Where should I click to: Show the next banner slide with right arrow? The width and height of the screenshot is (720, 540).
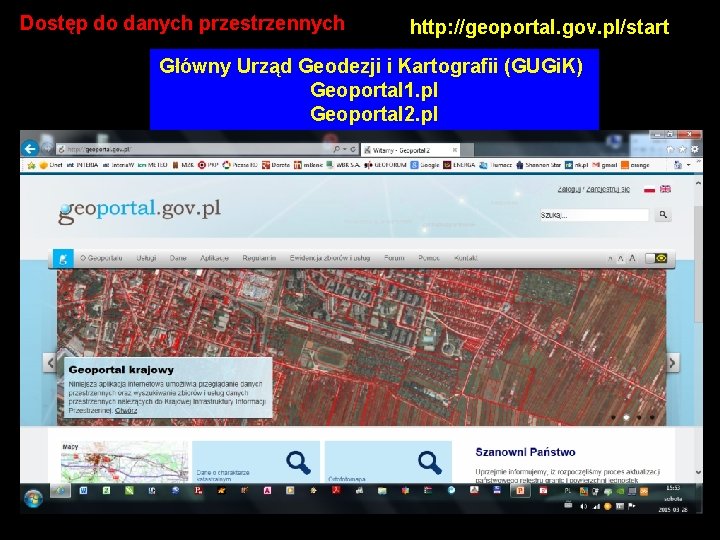tap(673, 363)
